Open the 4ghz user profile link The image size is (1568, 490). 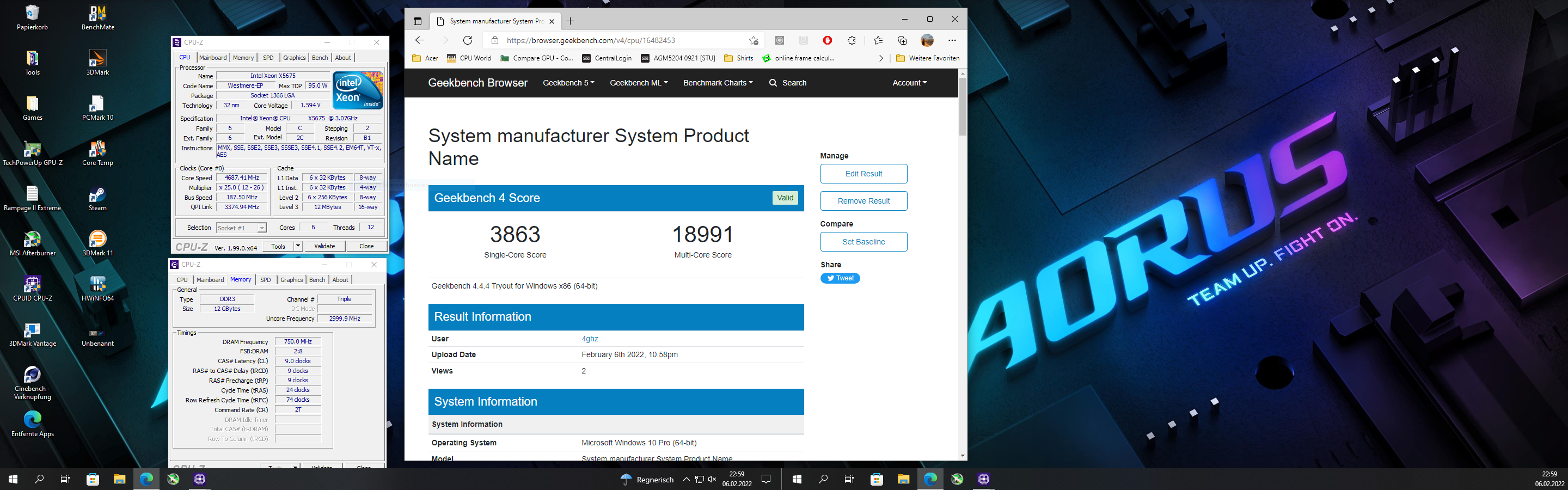point(590,339)
